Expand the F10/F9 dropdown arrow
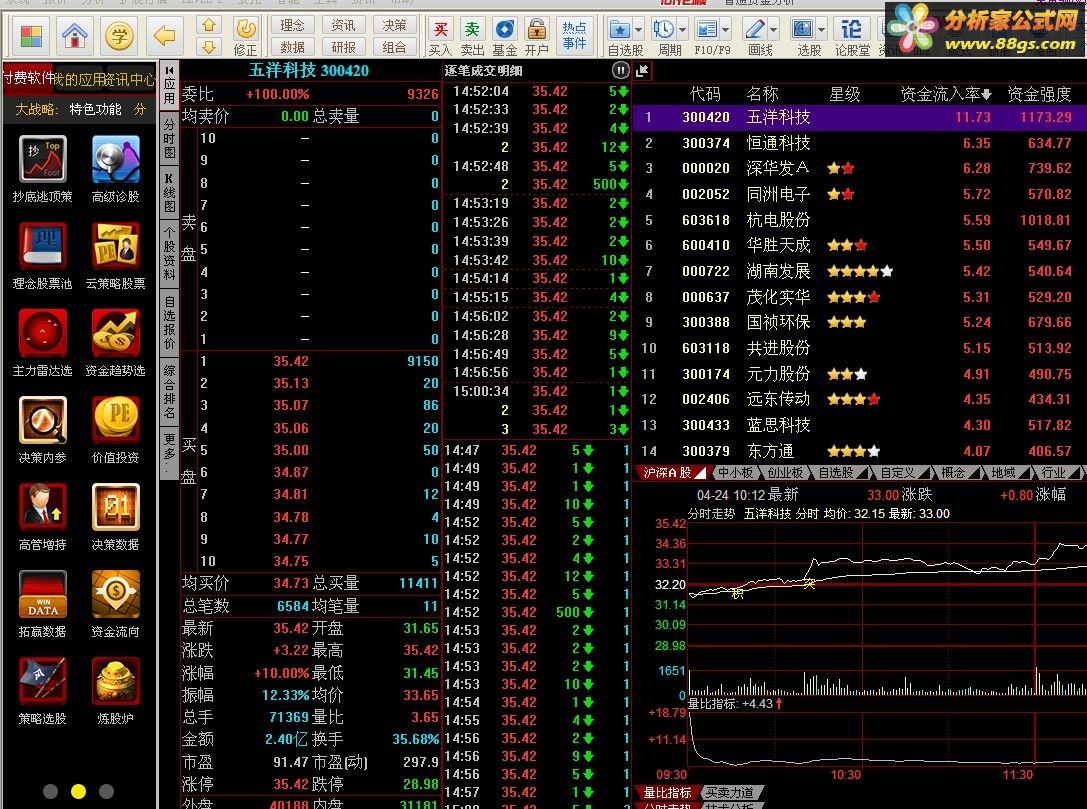The image size is (1087, 809). click(x=726, y=30)
